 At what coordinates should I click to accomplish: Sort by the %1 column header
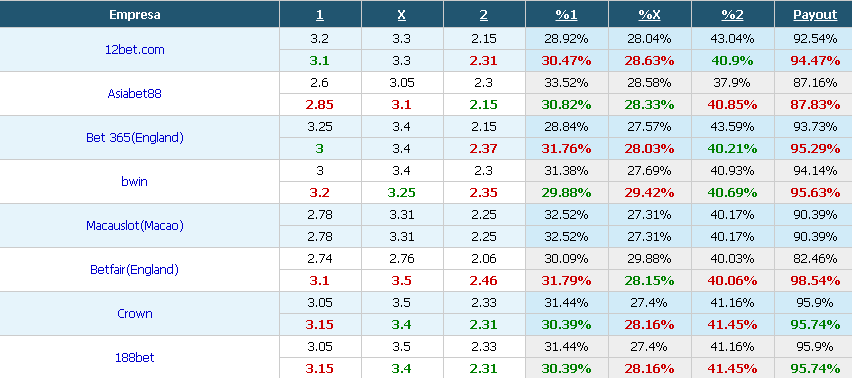(x=566, y=15)
